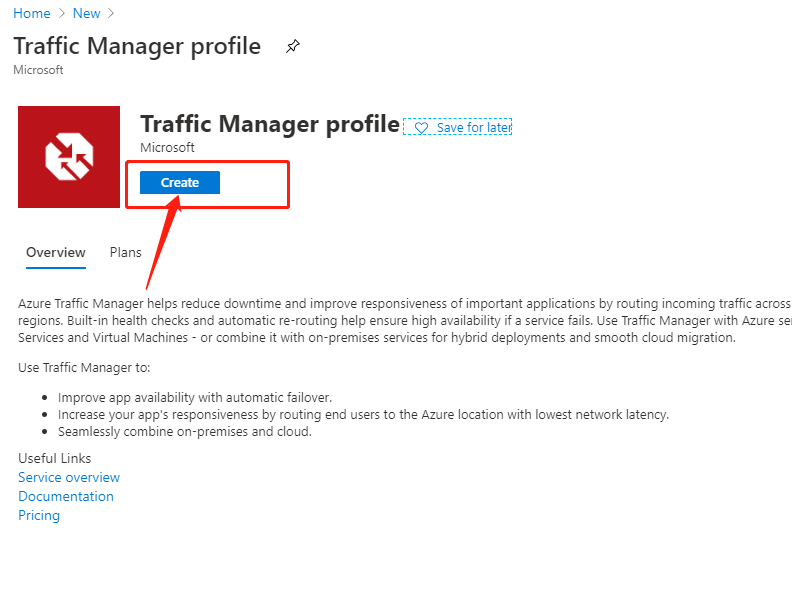
Task: Click the bold heading next to the logo
Action: click(270, 124)
